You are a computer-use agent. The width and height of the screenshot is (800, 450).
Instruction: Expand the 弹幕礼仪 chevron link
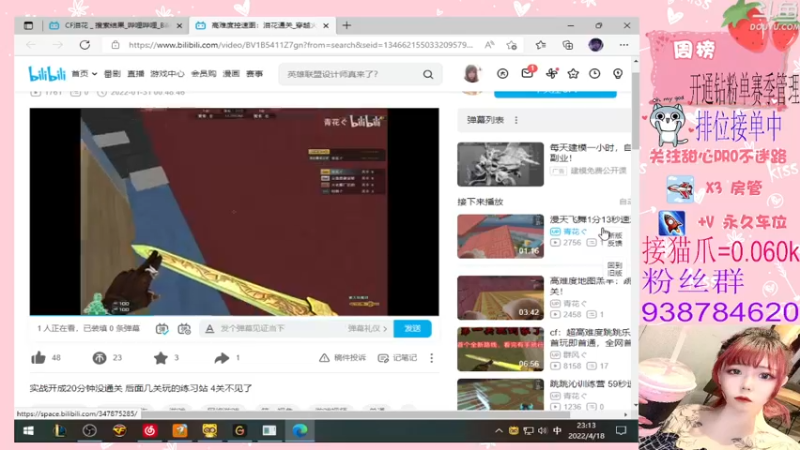pos(367,329)
